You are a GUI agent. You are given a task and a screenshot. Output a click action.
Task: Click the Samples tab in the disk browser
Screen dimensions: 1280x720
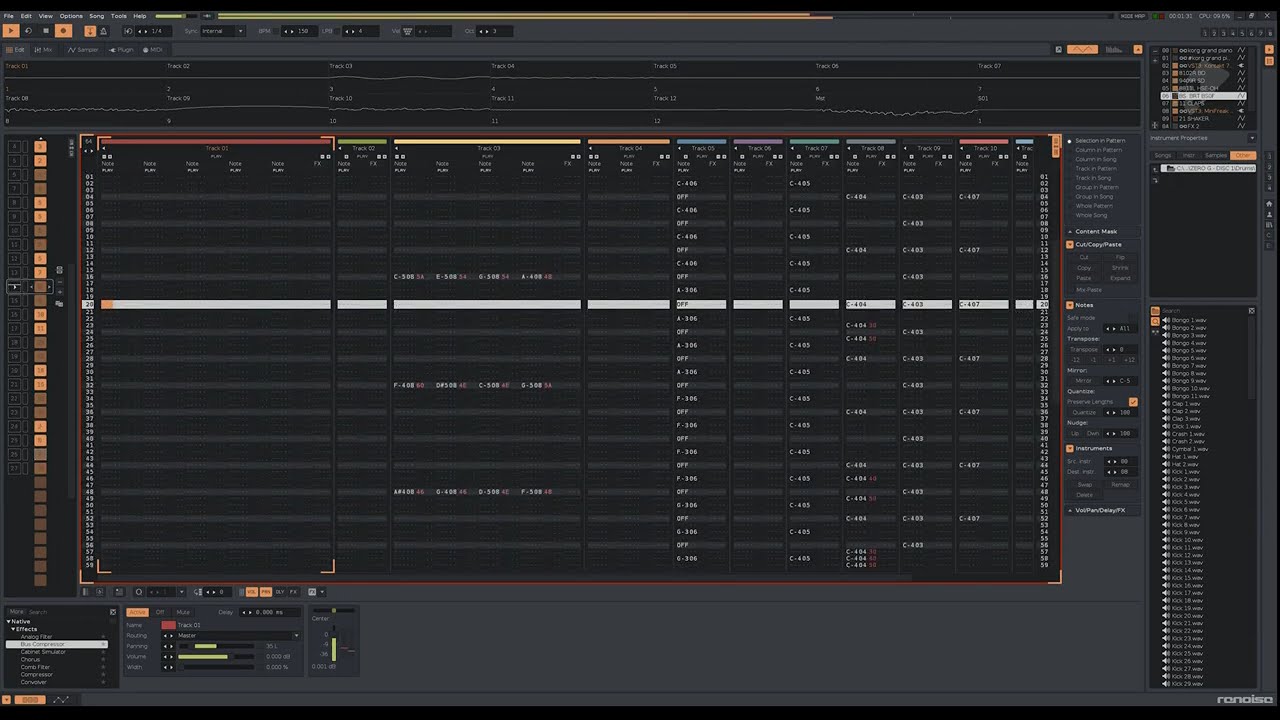[1216, 156]
